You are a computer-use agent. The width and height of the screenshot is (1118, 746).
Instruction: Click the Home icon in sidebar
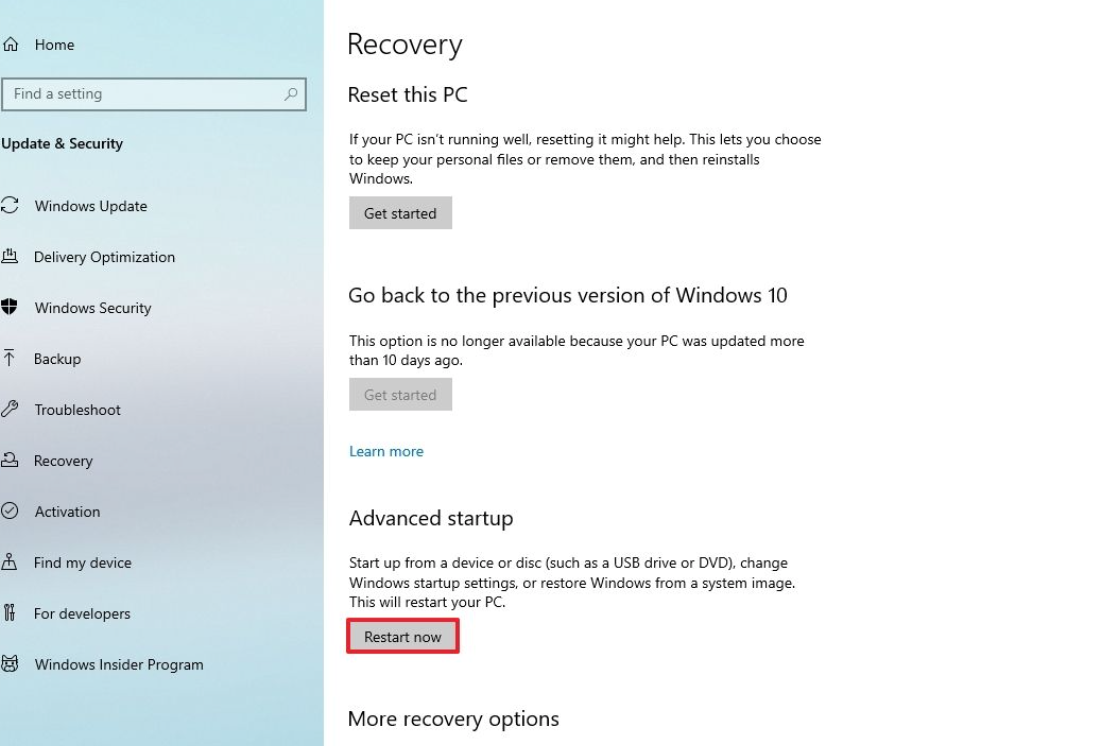coord(12,45)
